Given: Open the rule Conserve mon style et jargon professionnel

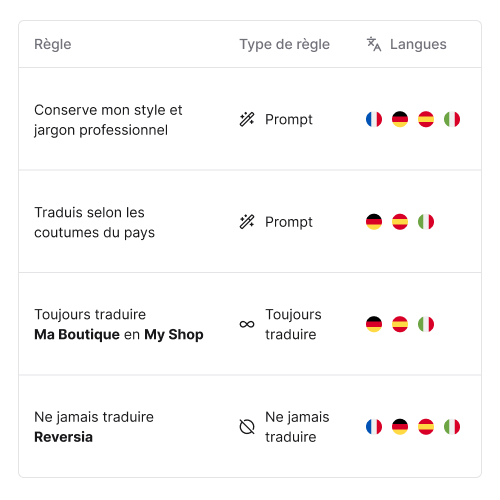Looking at the screenshot, I should click(x=250, y=119).
